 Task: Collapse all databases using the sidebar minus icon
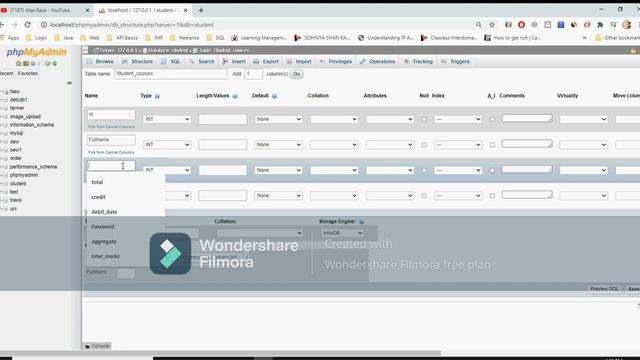(x=69, y=83)
